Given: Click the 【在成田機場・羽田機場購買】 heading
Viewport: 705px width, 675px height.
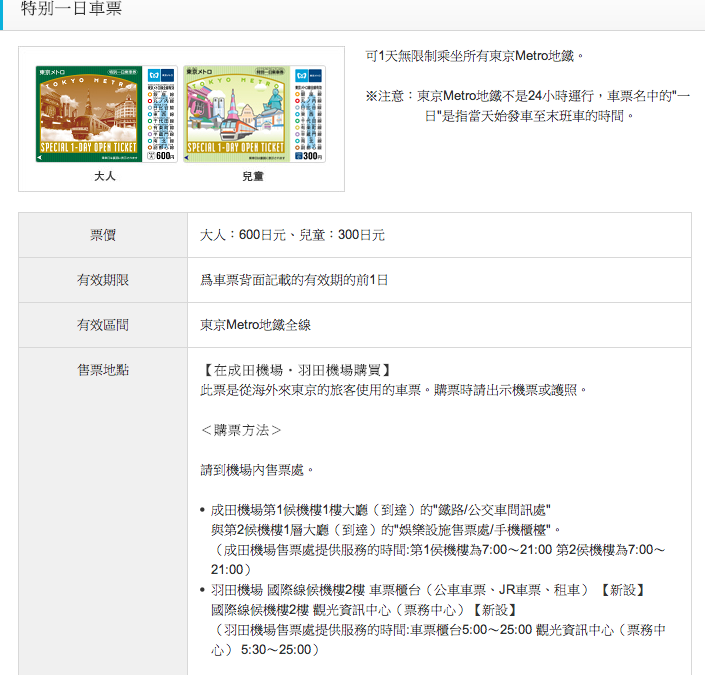Looking at the screenshot, I should (x=297, y=371).
